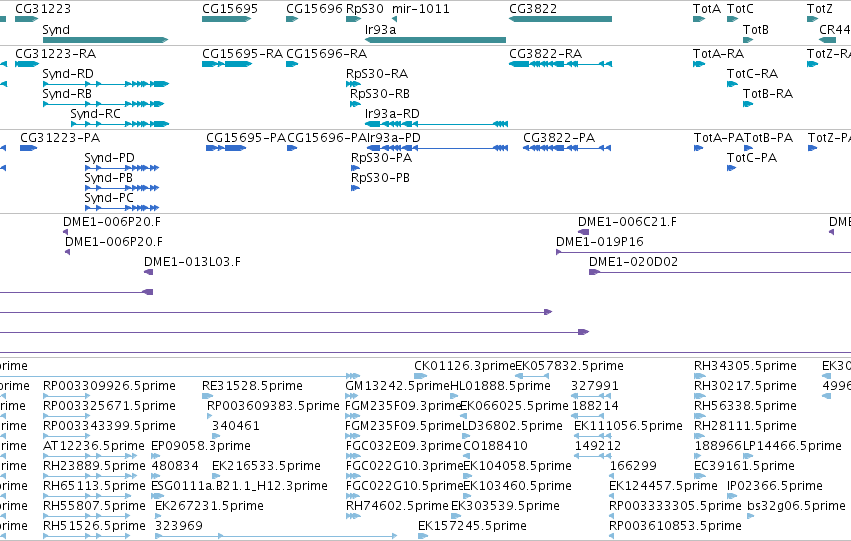The width and height of the screenshot is (851, 541).
Task: Click the Synd gene span bar
Action: click(x=105, y=40)
